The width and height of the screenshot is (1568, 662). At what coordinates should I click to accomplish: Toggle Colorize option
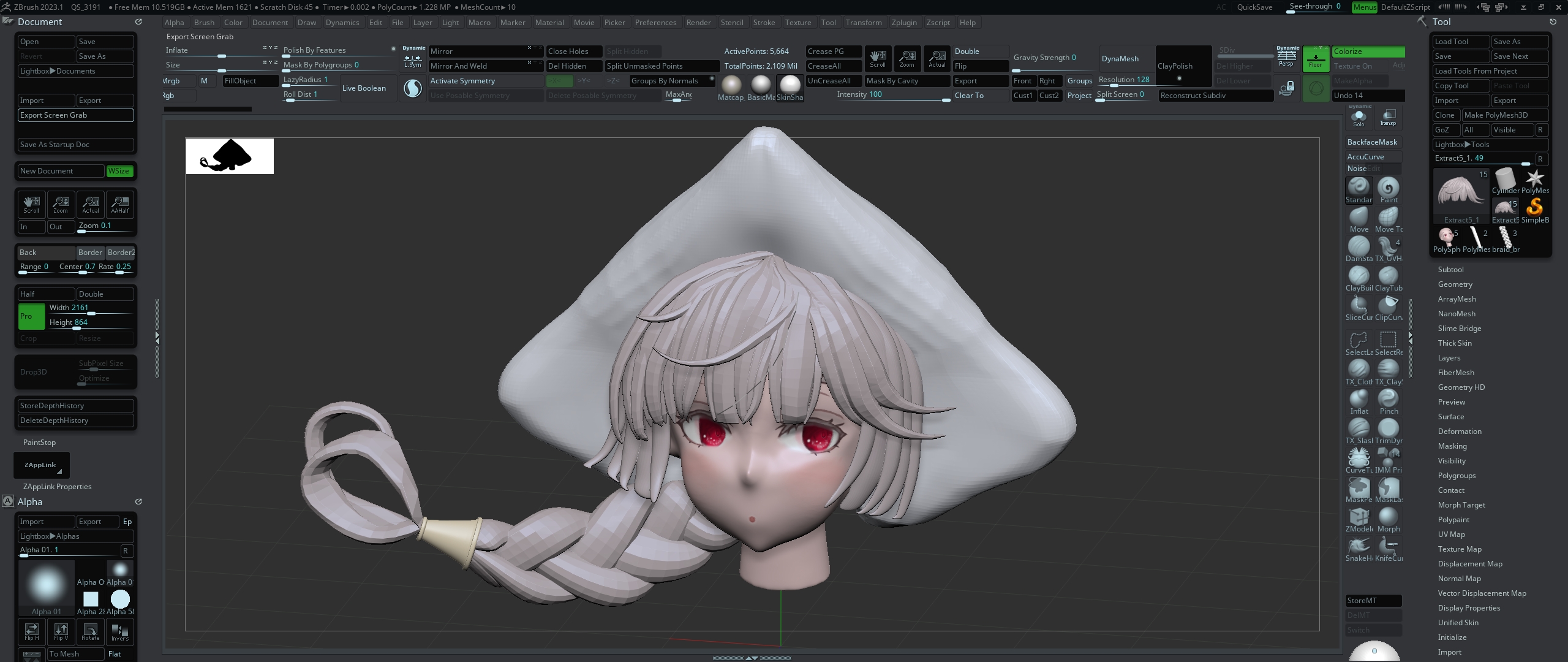coord(1368,51)
